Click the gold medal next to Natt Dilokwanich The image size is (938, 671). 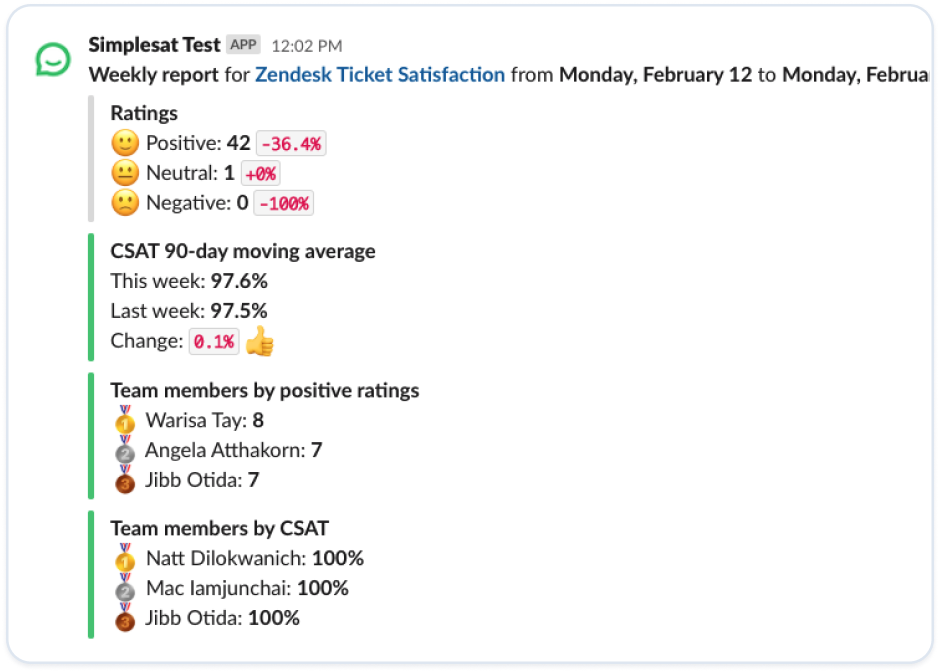click(125, 557)
